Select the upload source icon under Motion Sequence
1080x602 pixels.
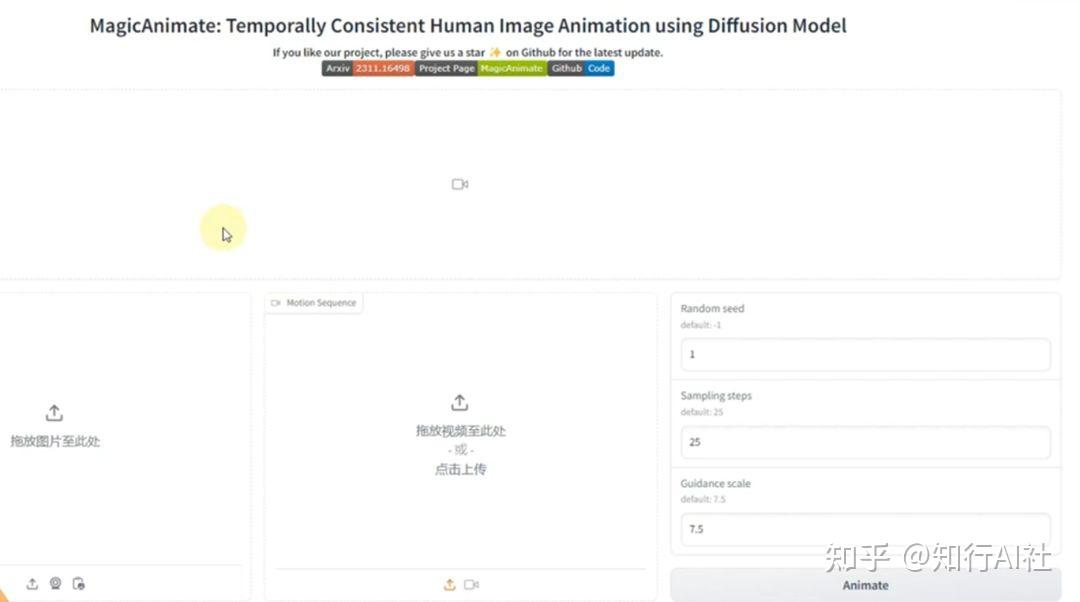point(449,585)
